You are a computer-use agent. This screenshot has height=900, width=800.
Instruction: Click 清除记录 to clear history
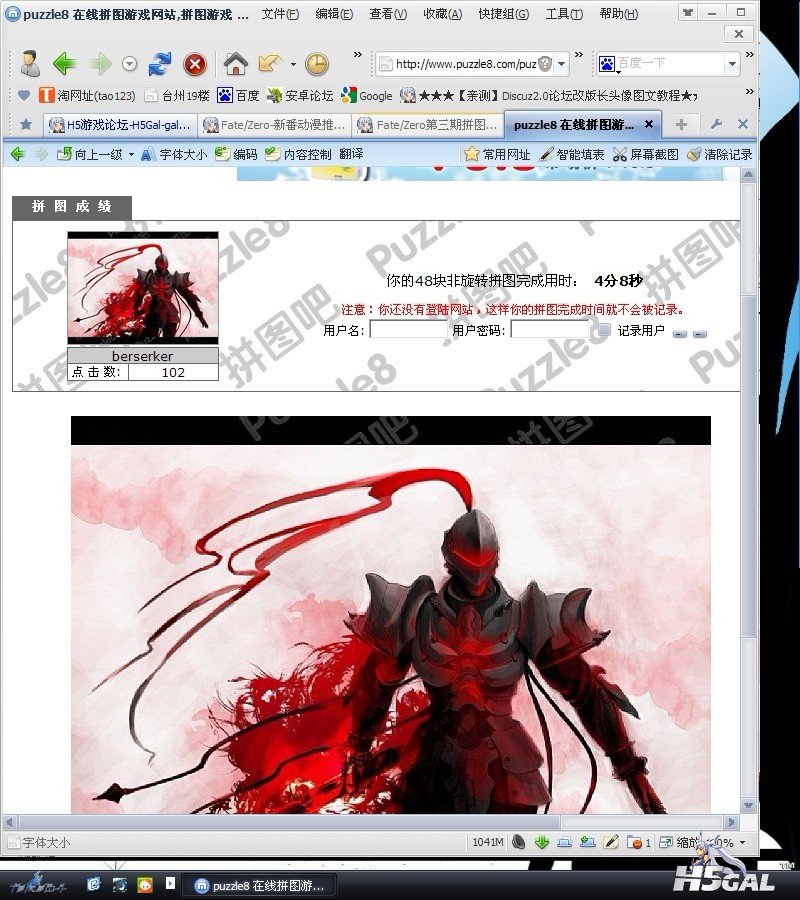(x=719, y=155)
